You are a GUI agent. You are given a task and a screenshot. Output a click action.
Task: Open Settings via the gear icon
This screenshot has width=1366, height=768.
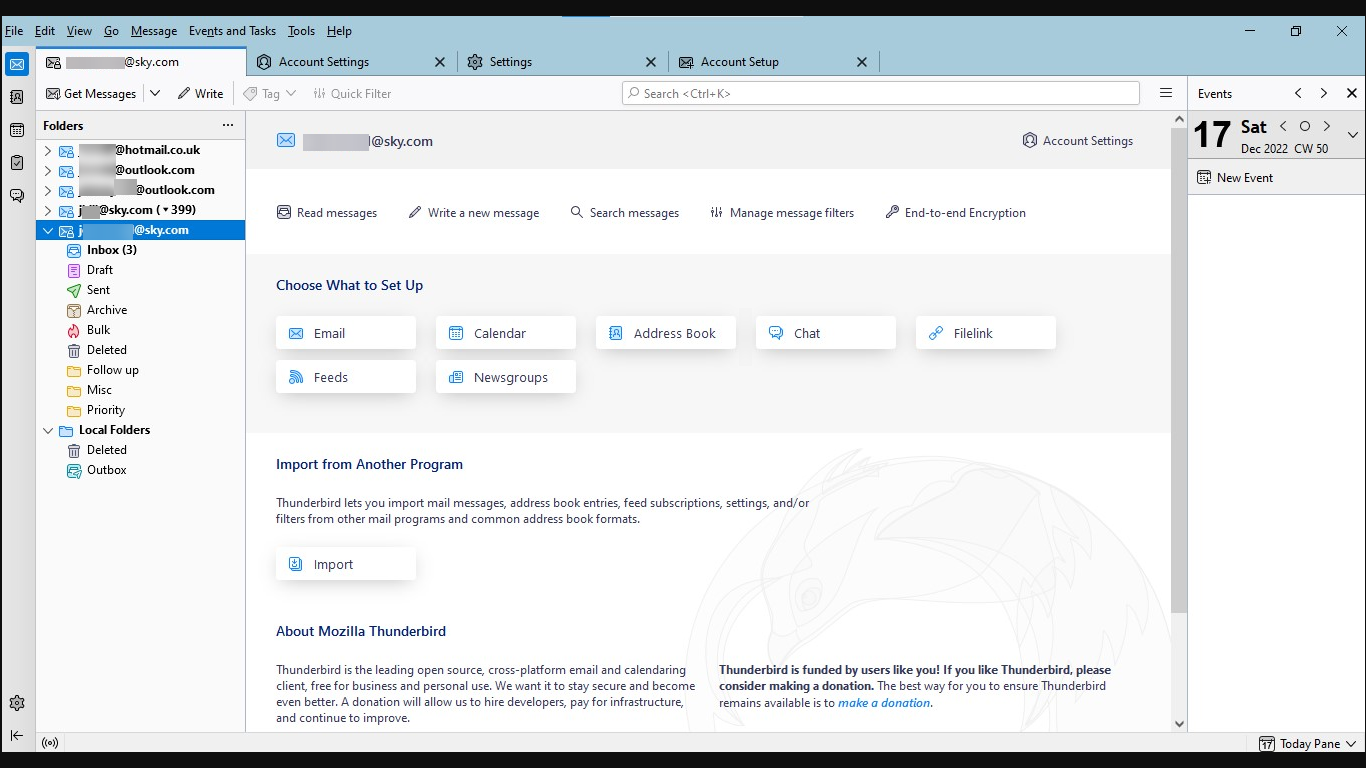16,703
